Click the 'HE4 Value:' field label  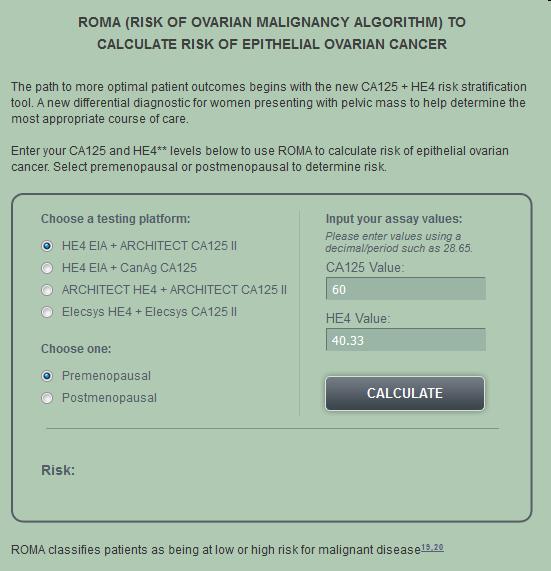click(358, 319)
